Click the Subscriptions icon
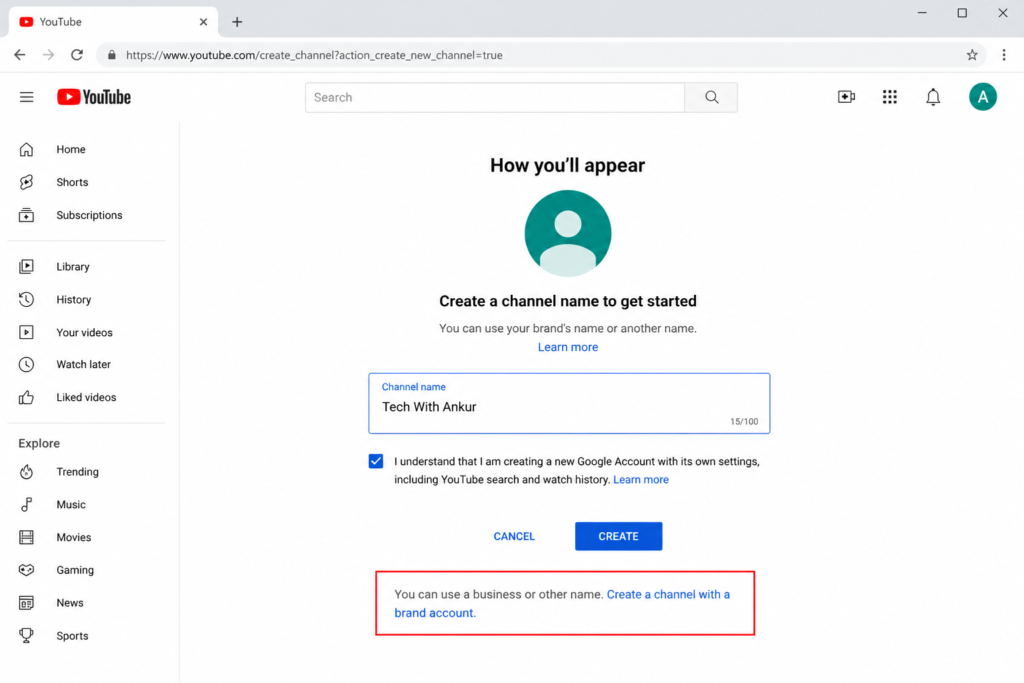Image resolution: width=1024 pixels, height=683 pixels. point(26,215)
